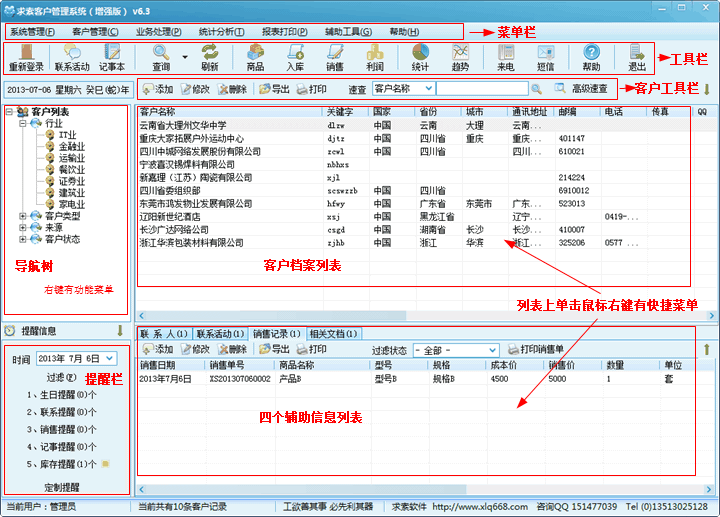Open the reminder 时间 date dropdown

pyautogui.click(x=109, y=358)
